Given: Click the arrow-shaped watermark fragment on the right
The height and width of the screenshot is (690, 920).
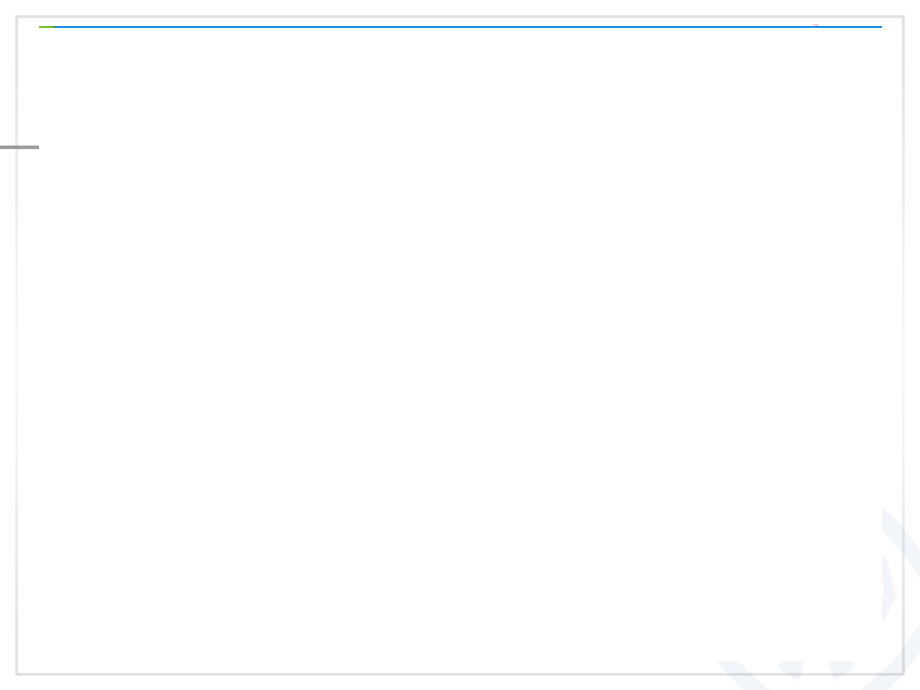Looking at the screenshot, I should tap(888, 590).
